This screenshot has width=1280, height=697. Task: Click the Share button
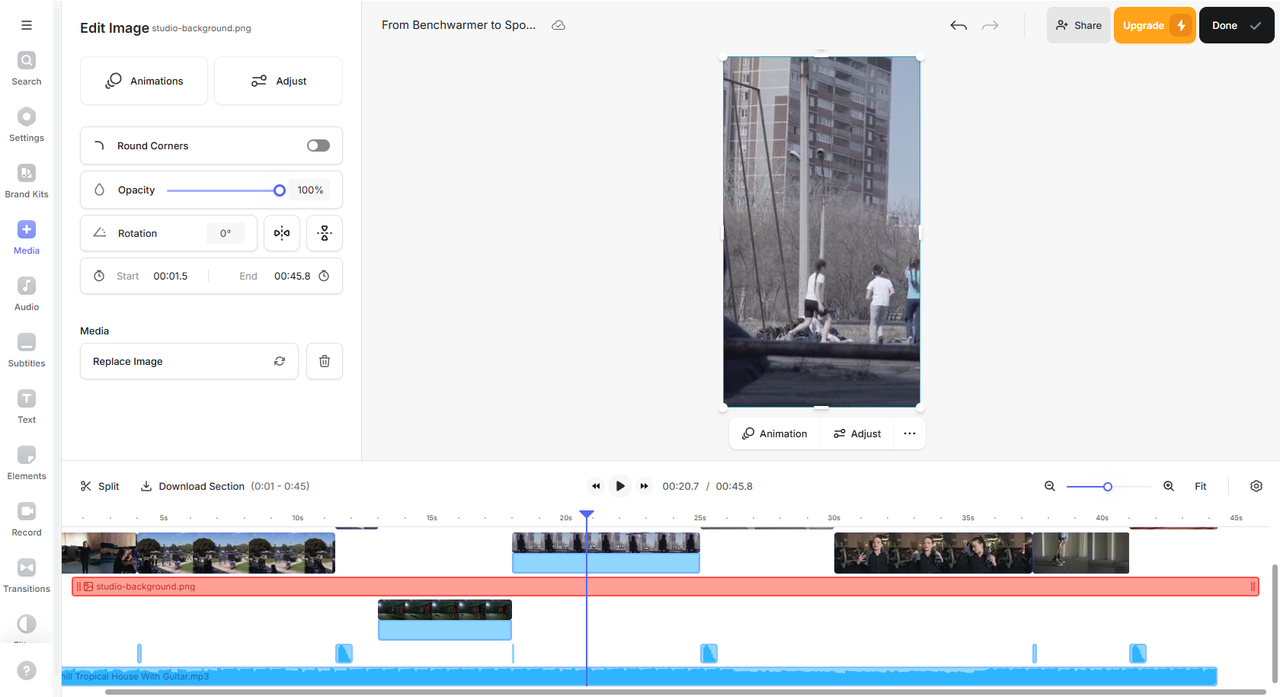click(1078, 25)
